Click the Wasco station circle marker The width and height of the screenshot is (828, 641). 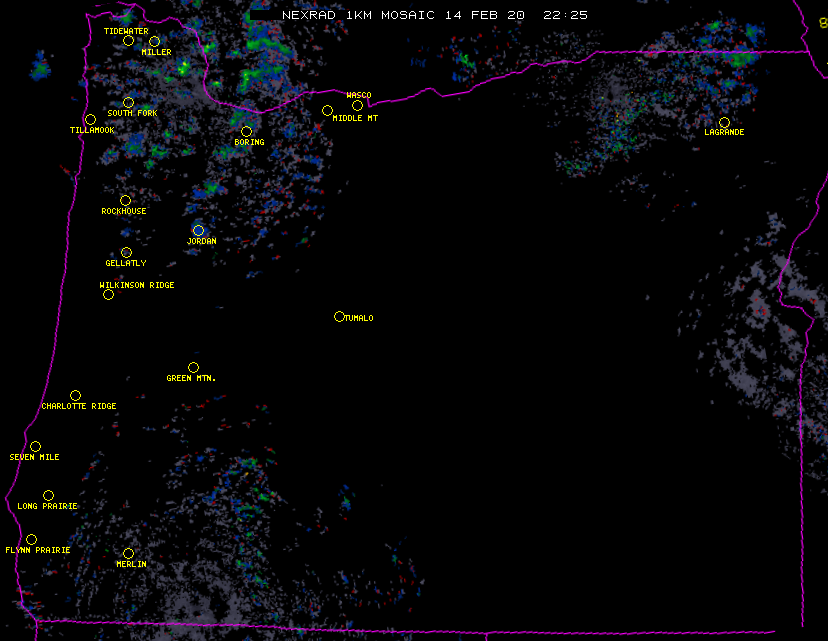click(357, 105)
